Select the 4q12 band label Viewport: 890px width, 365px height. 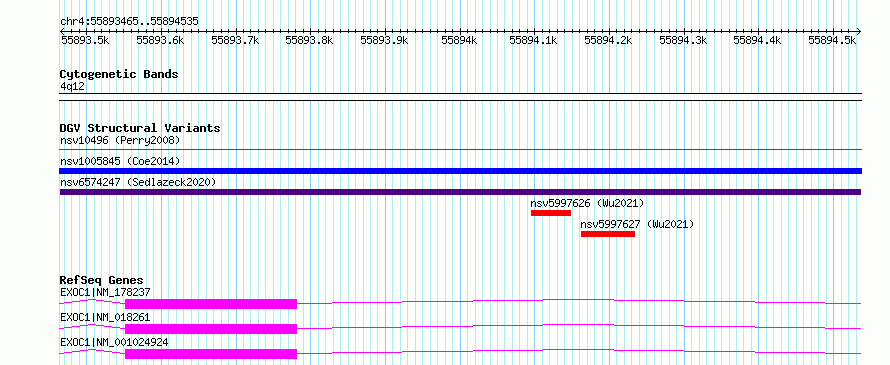(x=73, y=86)
